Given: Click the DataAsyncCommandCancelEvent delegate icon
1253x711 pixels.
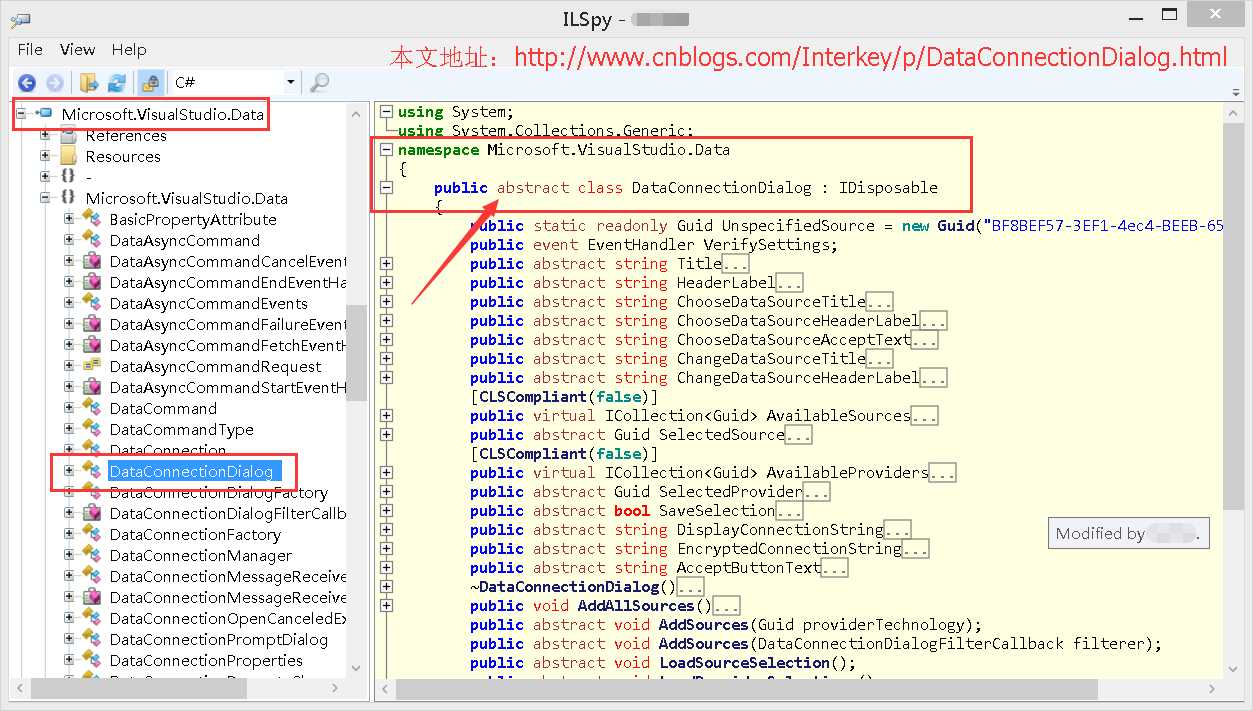Looking at the screenshot, I should click(92, 261).
